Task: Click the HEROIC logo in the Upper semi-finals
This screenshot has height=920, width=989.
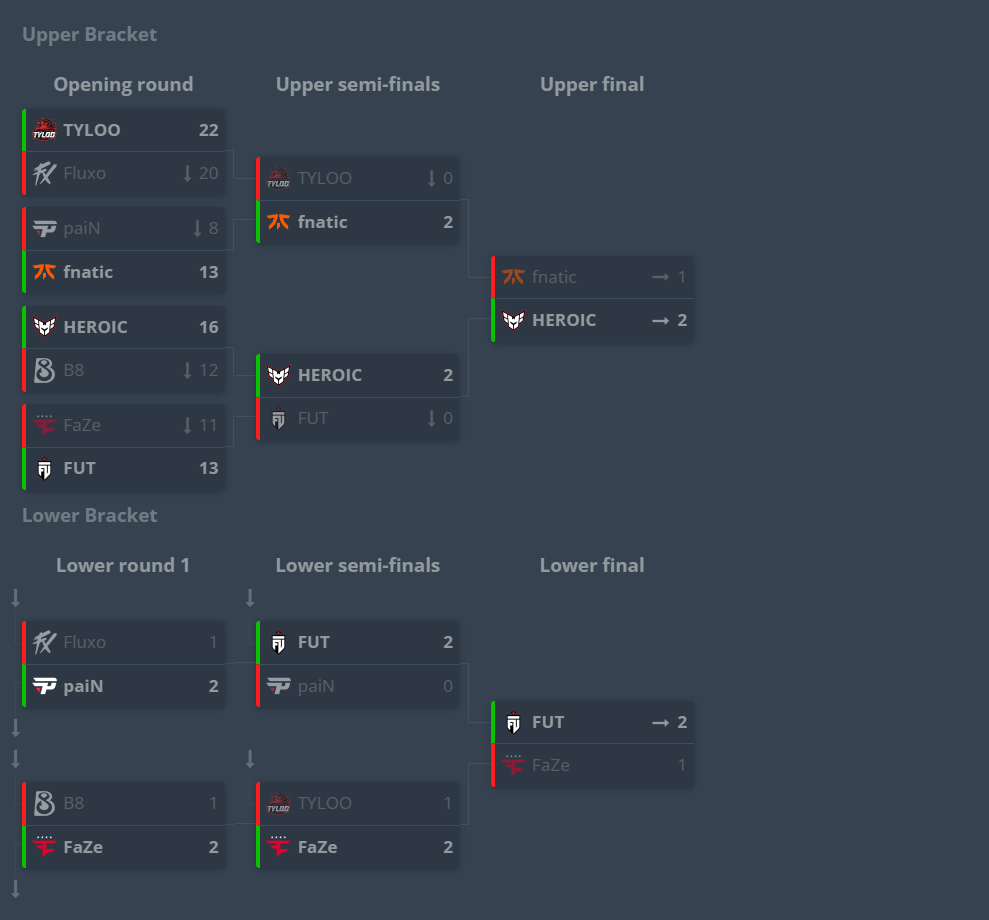Action: coord(279,375)
